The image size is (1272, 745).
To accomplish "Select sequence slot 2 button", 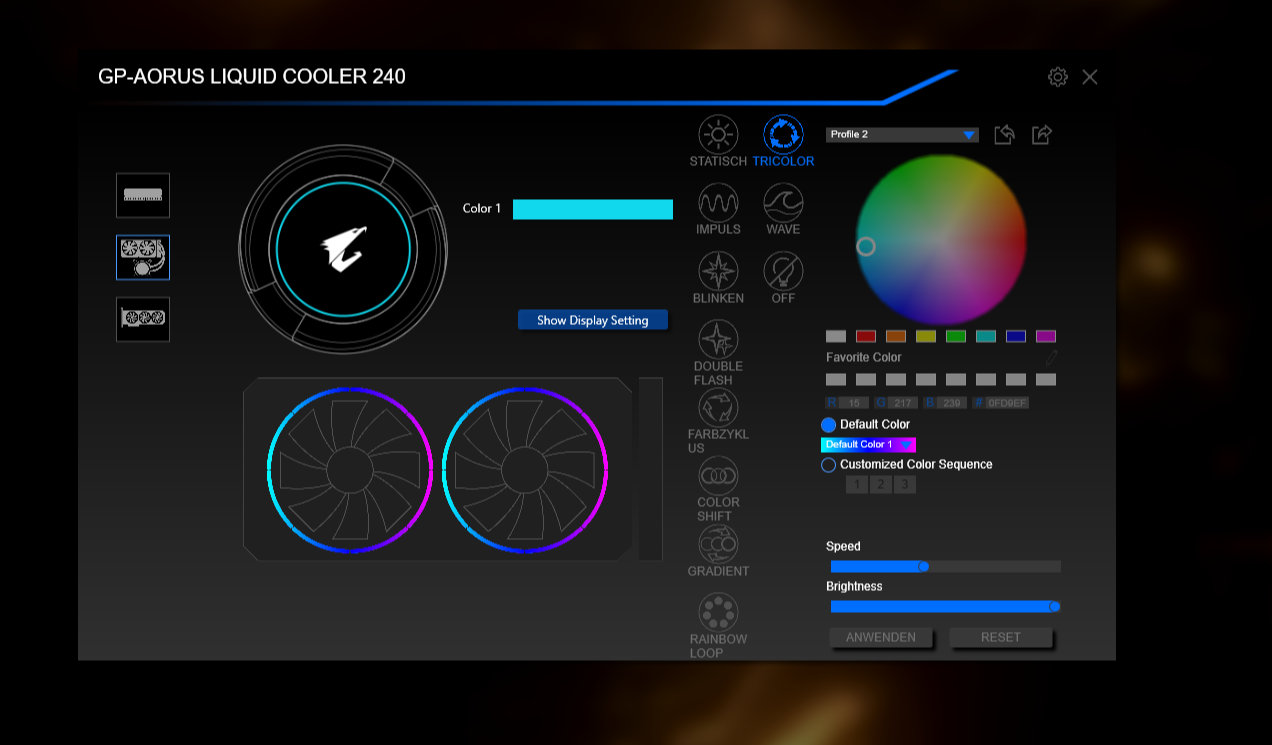I will [881, 484].
